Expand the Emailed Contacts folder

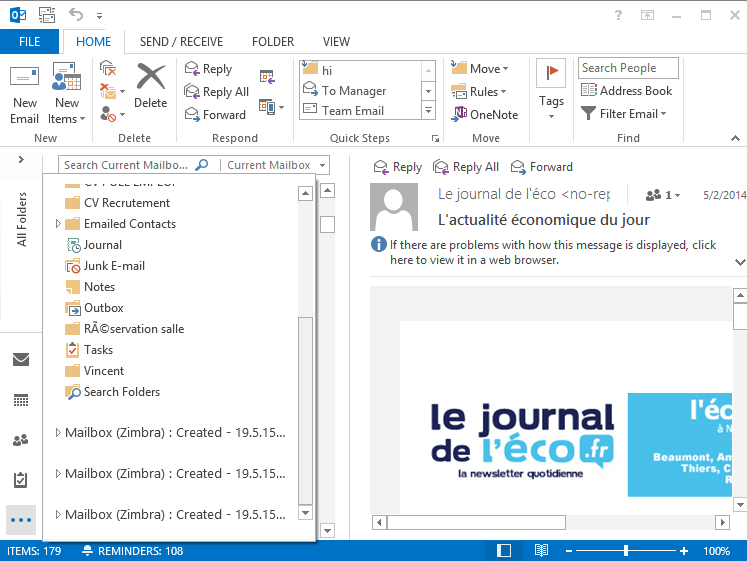(58, 224)
